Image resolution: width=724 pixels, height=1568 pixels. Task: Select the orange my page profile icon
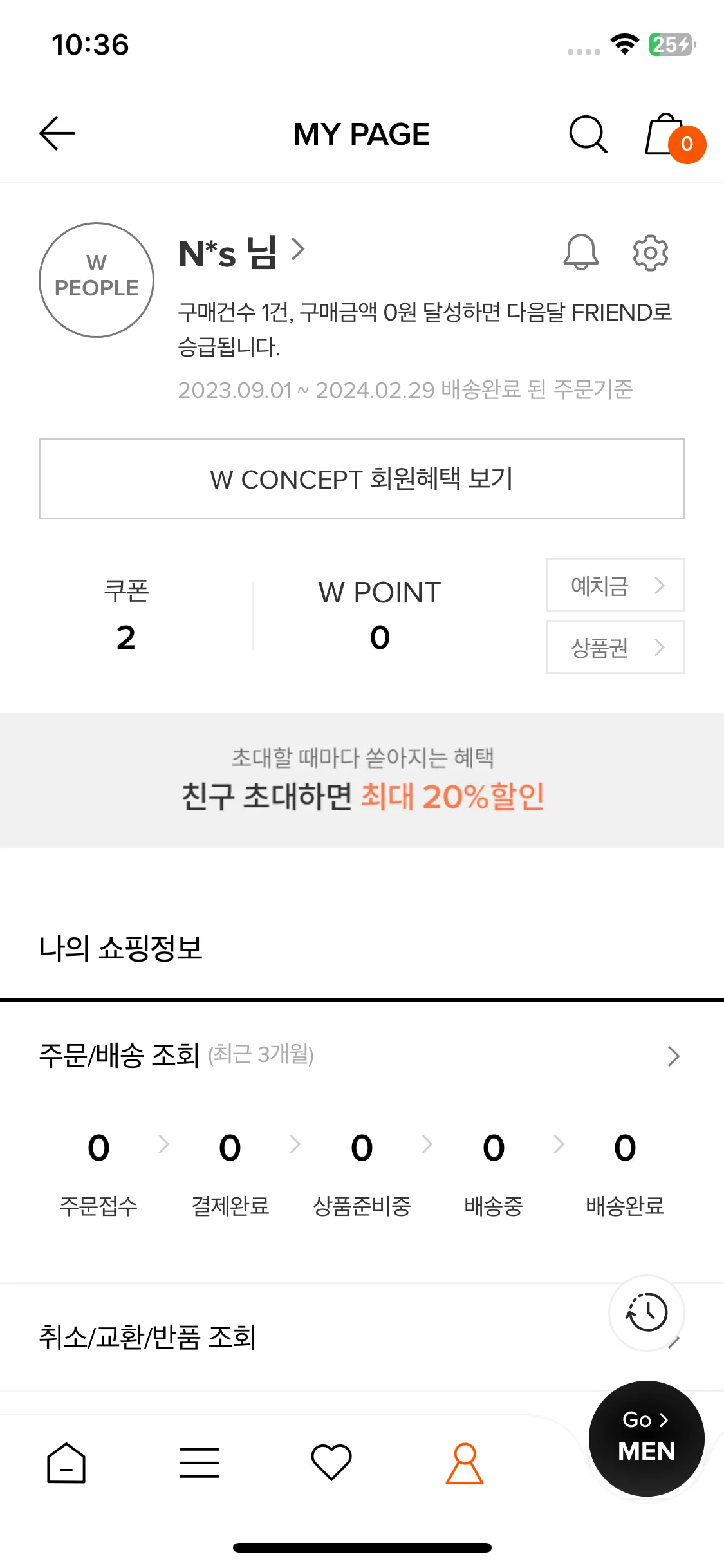[x=465, y=1463]
